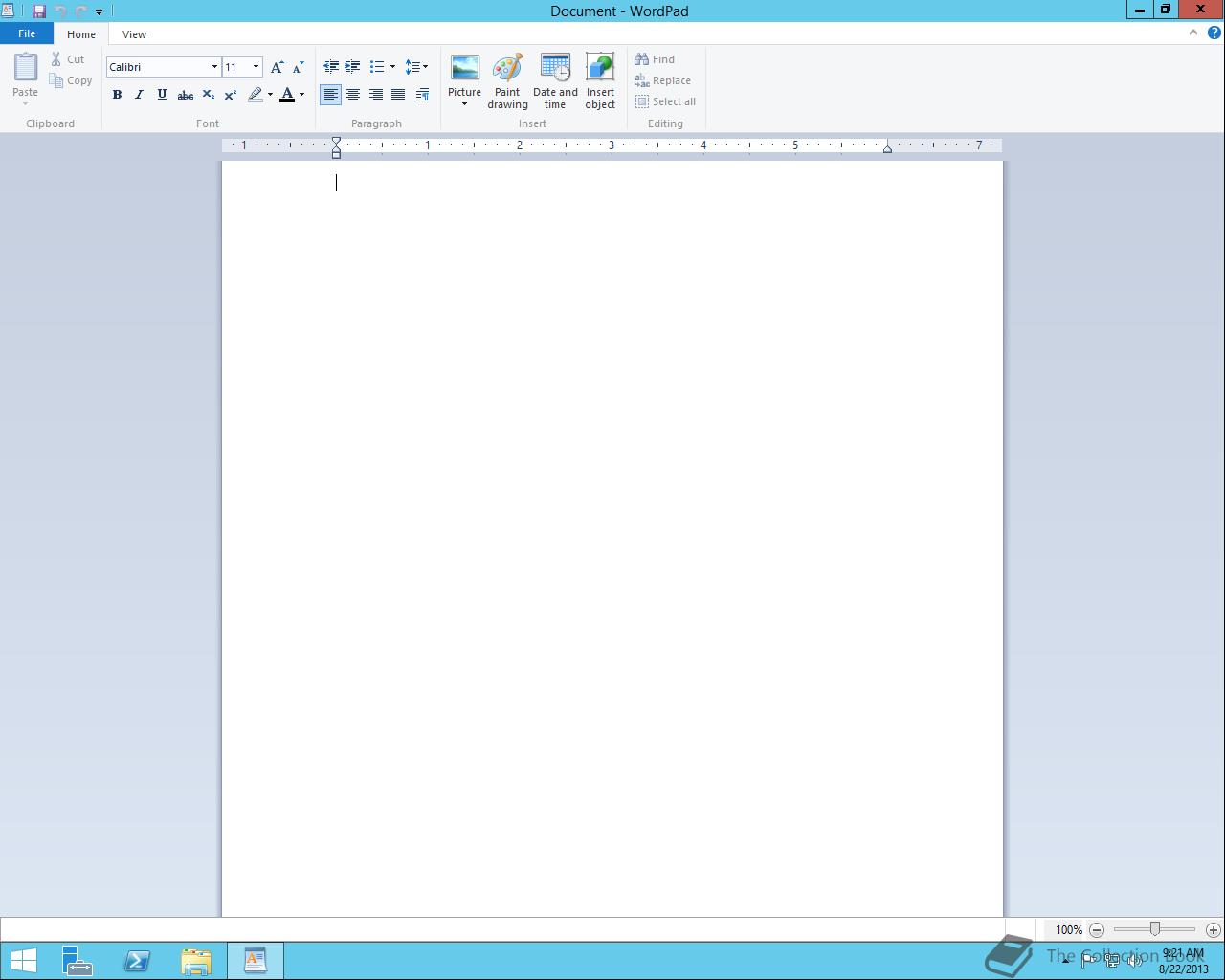The height and width of the screenshot is (980, 1225).
Task: Open File Explorer from taskbar
Action: (196, 960)
